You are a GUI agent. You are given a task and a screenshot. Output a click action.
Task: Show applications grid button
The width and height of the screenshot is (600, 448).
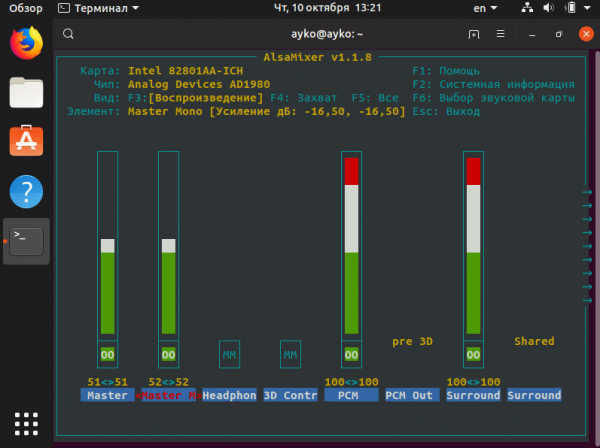pos(26,424)
